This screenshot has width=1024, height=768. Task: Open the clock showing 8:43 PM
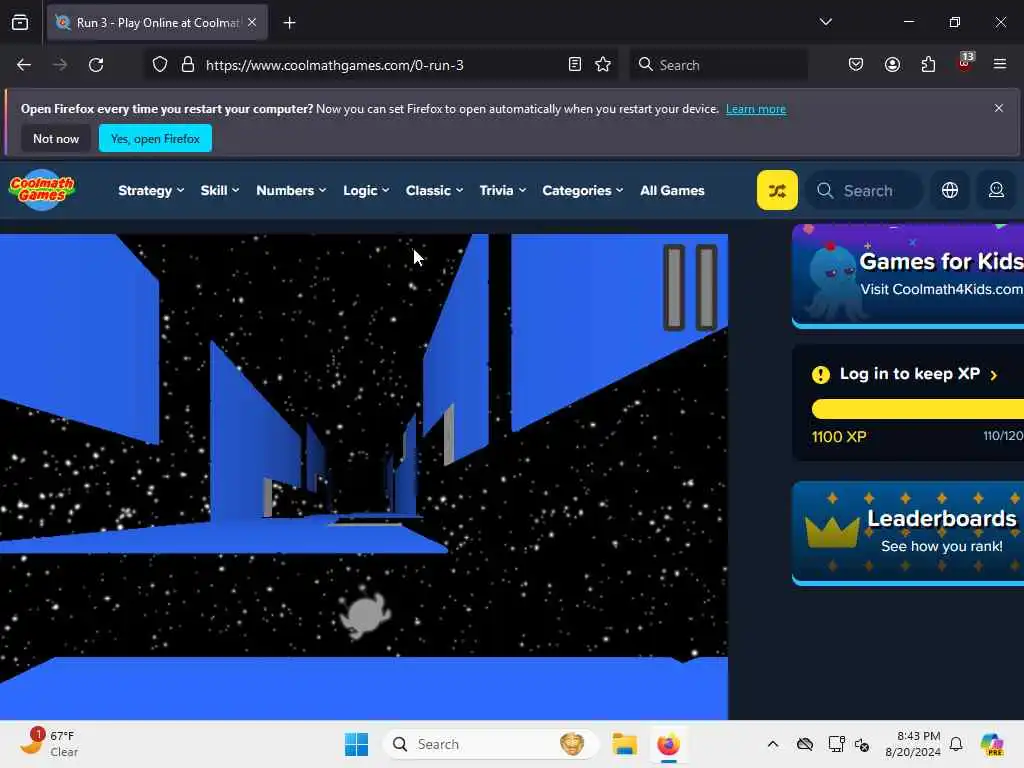912,744
